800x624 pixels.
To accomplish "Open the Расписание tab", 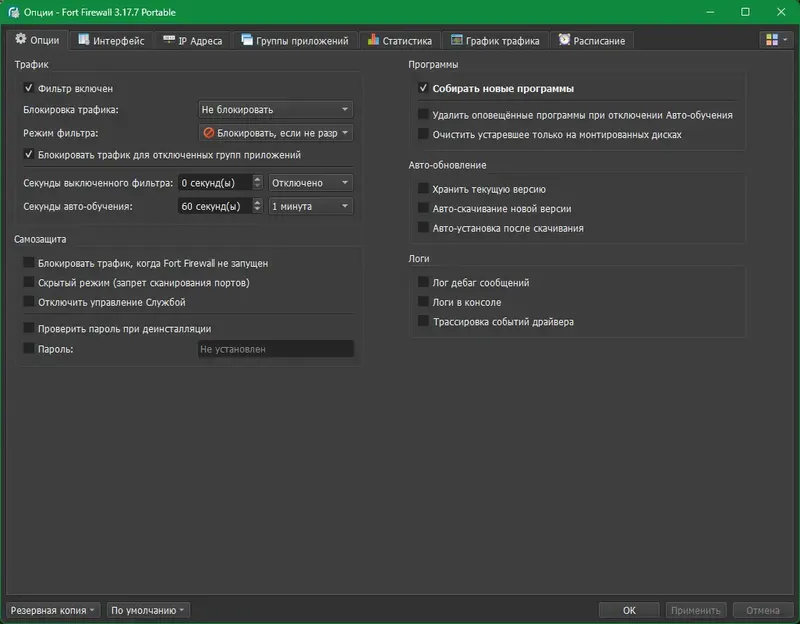I will tap(592, 40).
